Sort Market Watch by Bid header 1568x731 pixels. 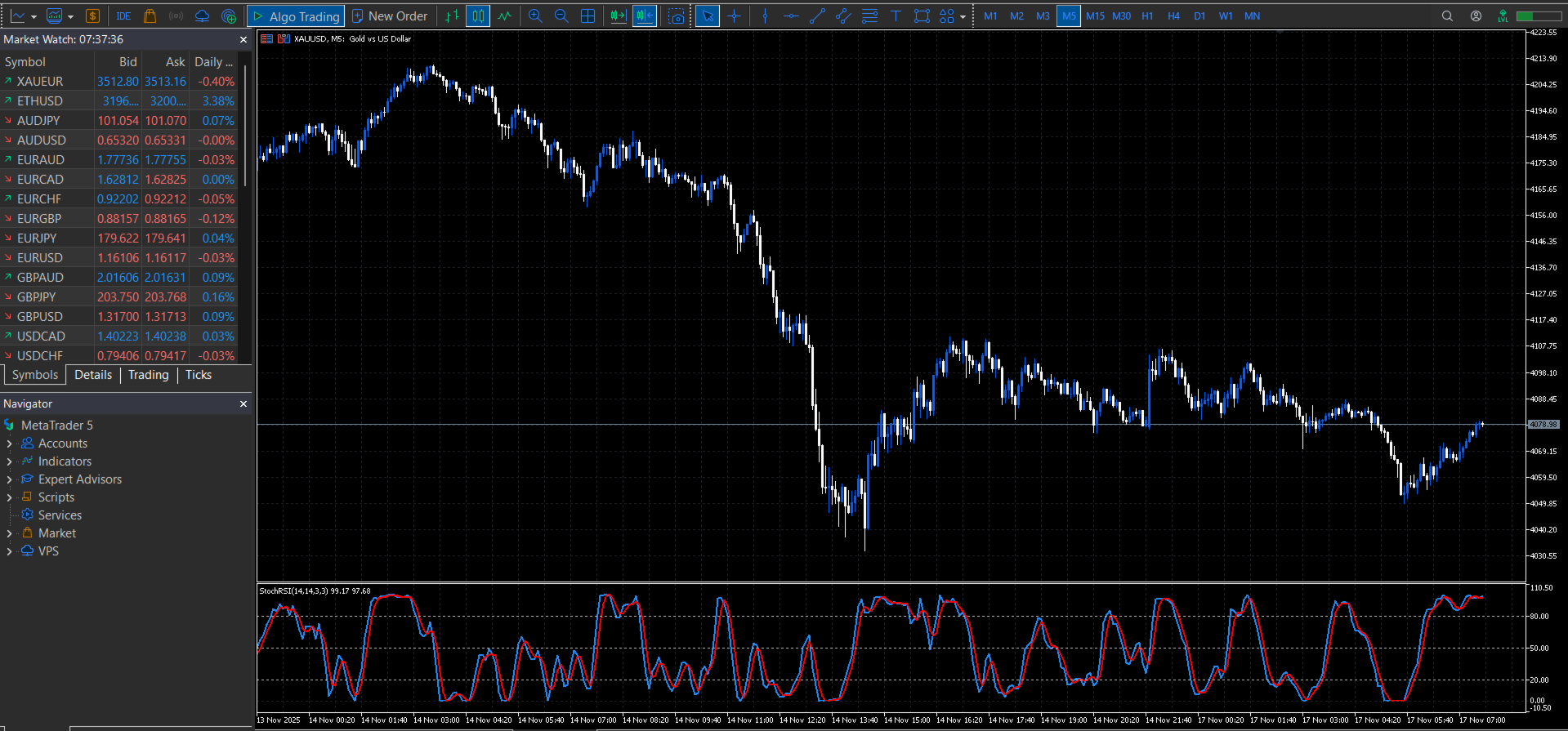[118, 62]
